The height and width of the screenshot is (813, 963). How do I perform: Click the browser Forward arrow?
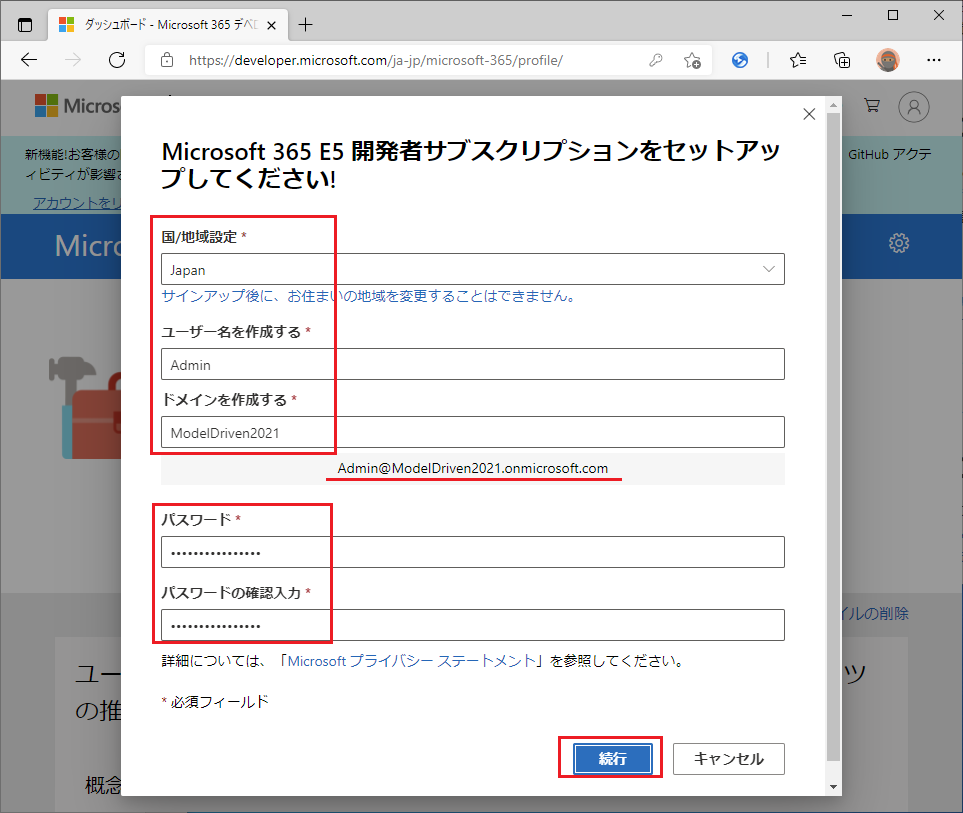[x=73, y=60]
